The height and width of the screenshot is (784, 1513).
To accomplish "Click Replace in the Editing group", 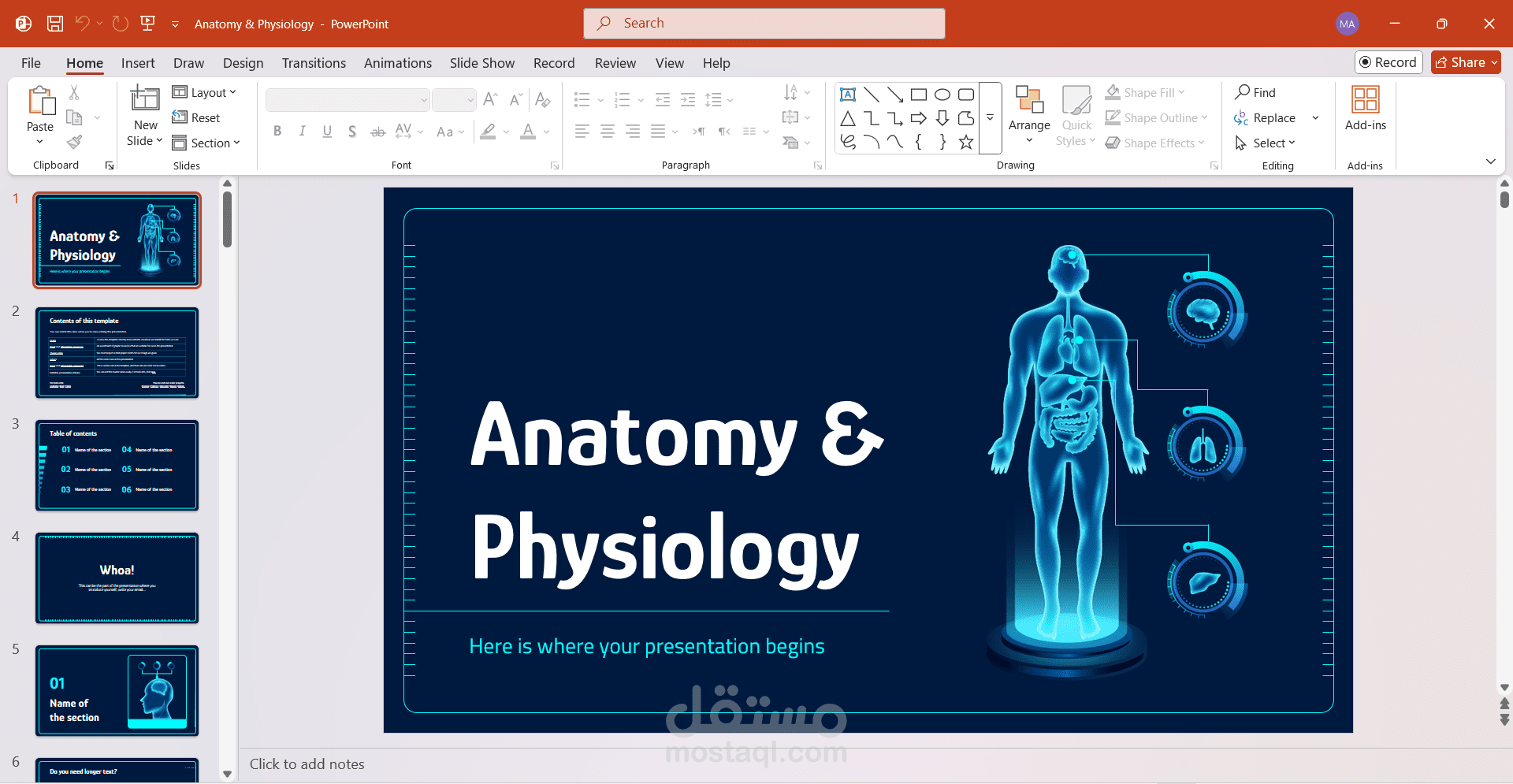I will (x=1266, y=117).
